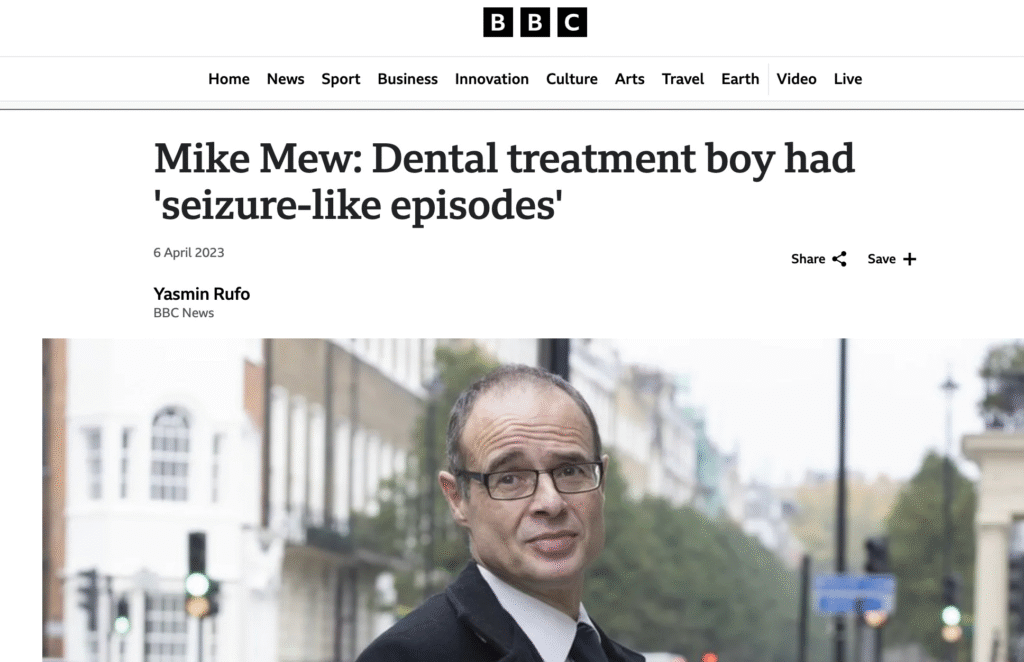The height and width of the screenshot is (662, 1024).
Task: Click the plus icon next to Save
Action: tap(909, 259)
